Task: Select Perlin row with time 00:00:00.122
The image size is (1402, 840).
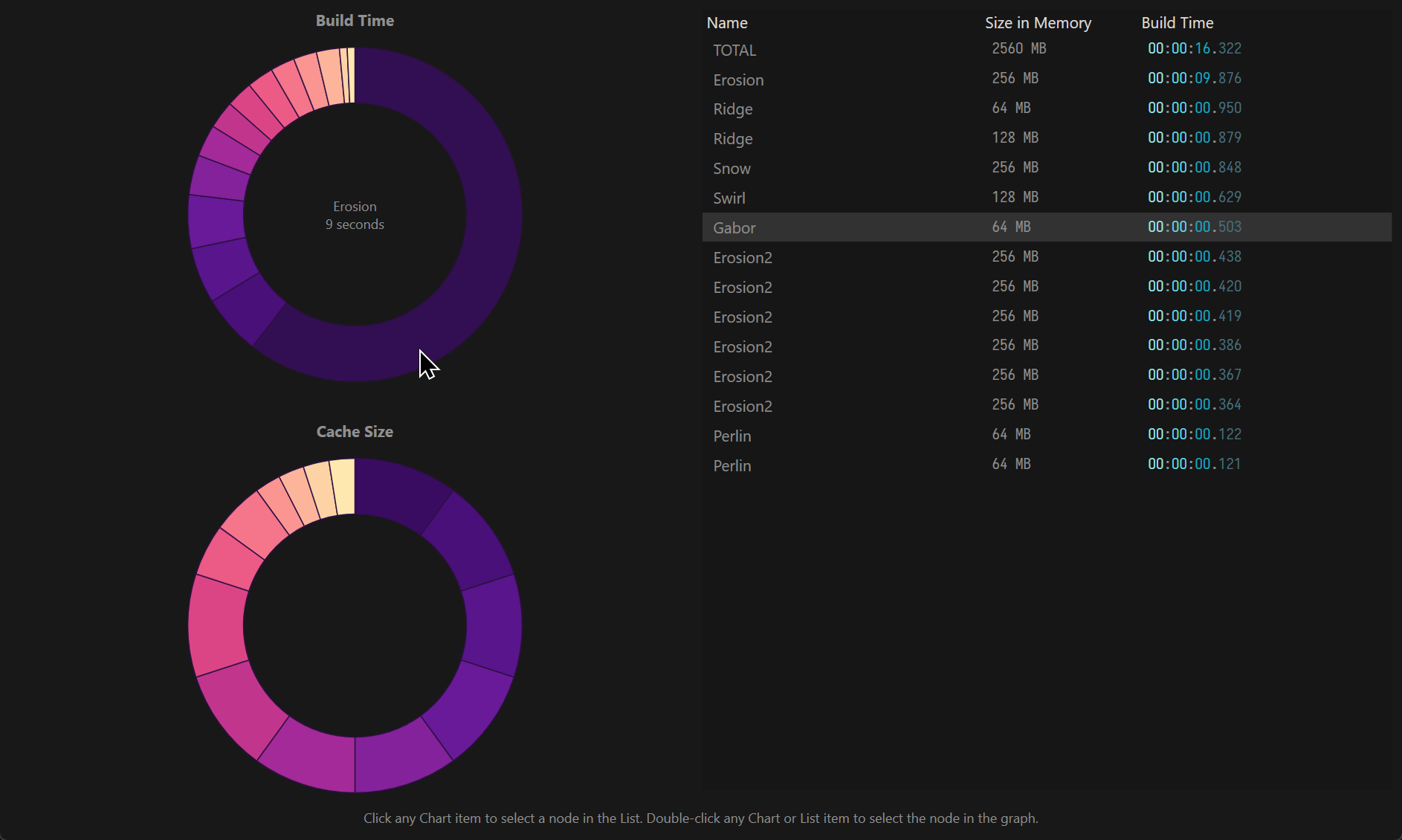Action: pos(1047,436)
